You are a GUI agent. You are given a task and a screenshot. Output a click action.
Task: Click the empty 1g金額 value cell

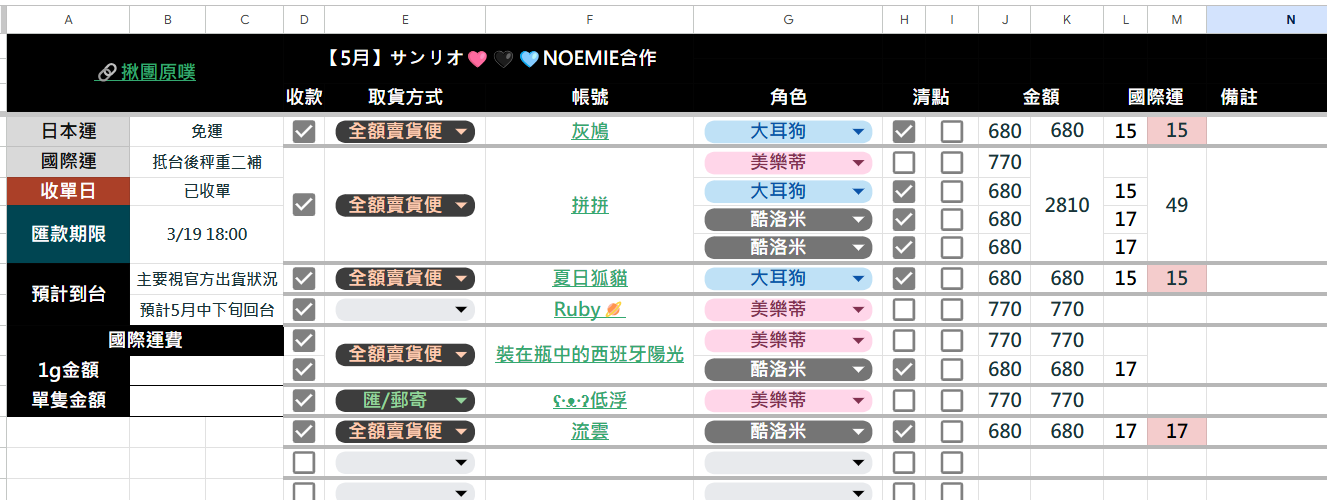207,370
